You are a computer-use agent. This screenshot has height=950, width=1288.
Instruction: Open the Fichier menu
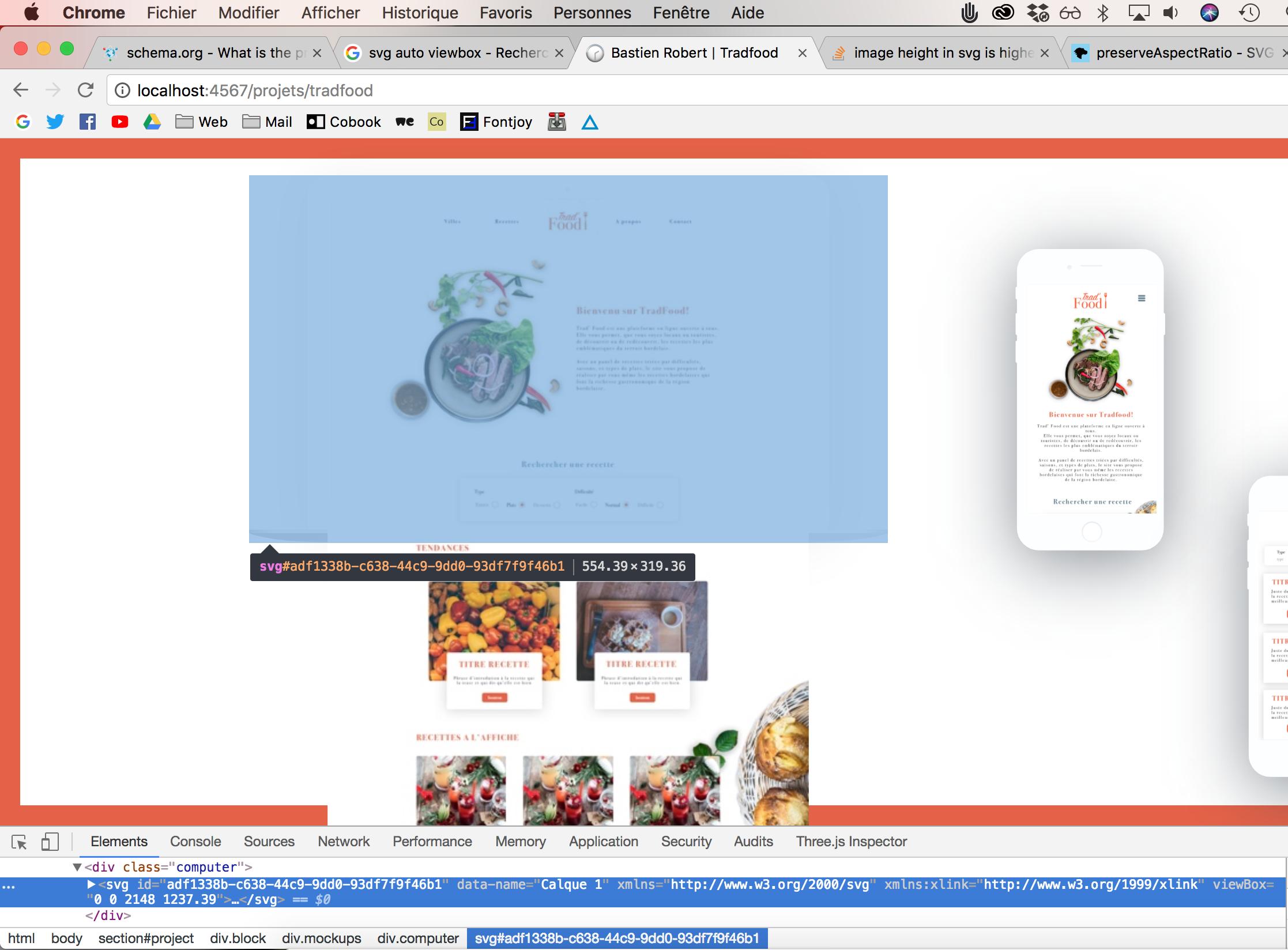(x=171, y=13)
